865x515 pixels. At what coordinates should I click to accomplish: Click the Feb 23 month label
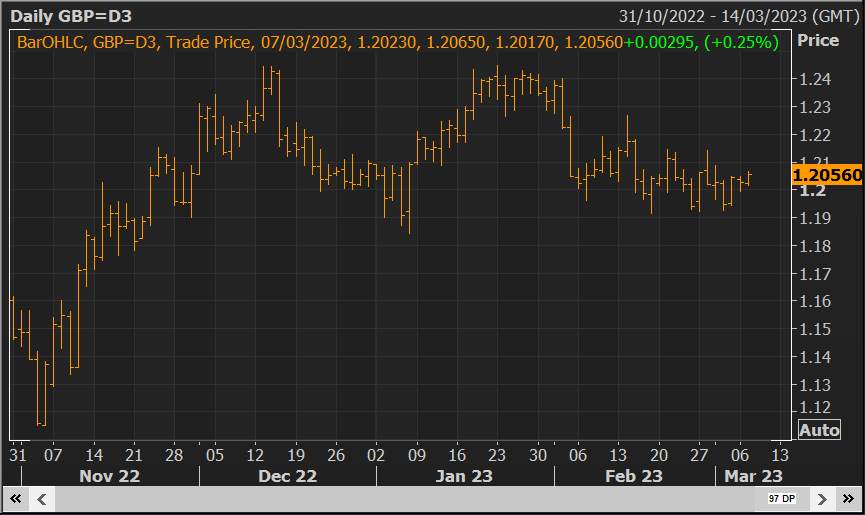[633, 476]
